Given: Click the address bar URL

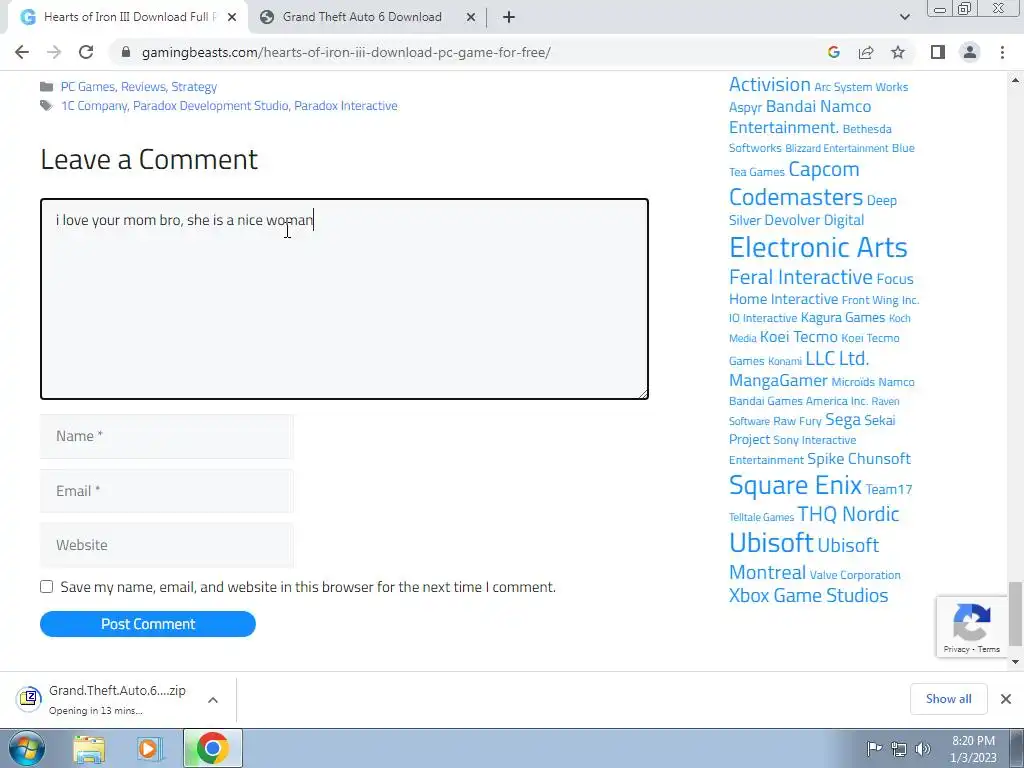Looking at the screenshot, I should [346, 52].
